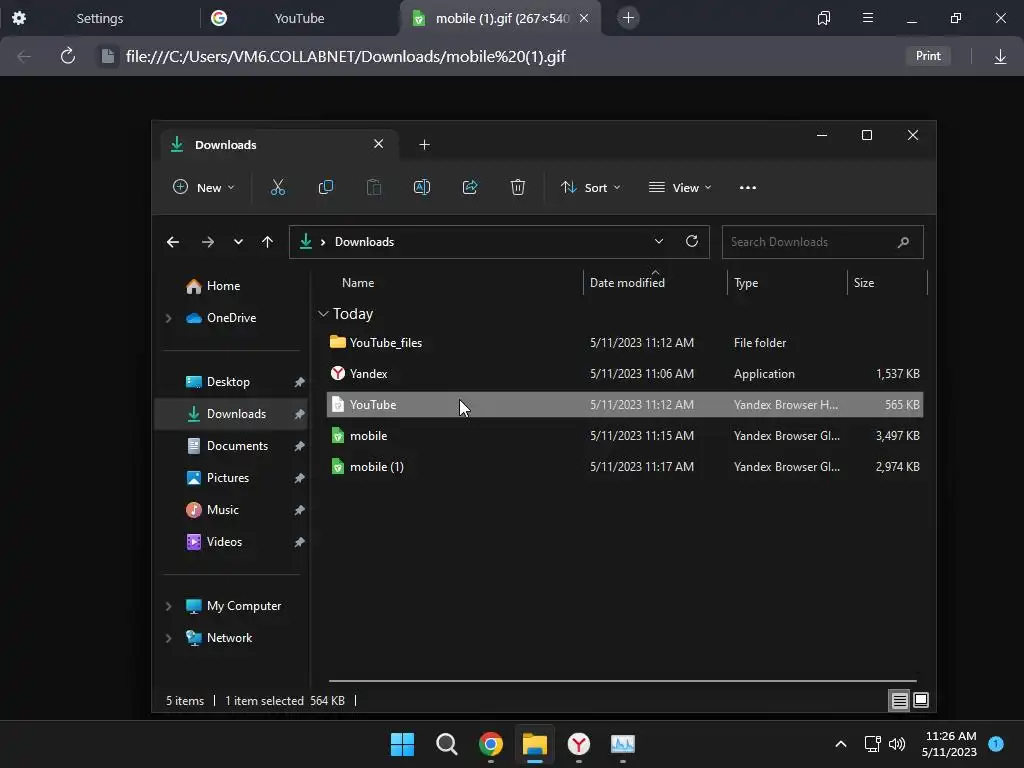Image resolution: width=1024 pixels, height=768 pixels.
Task: Expand OneDrive in navigation pane
Action: [x=168, y=318]
